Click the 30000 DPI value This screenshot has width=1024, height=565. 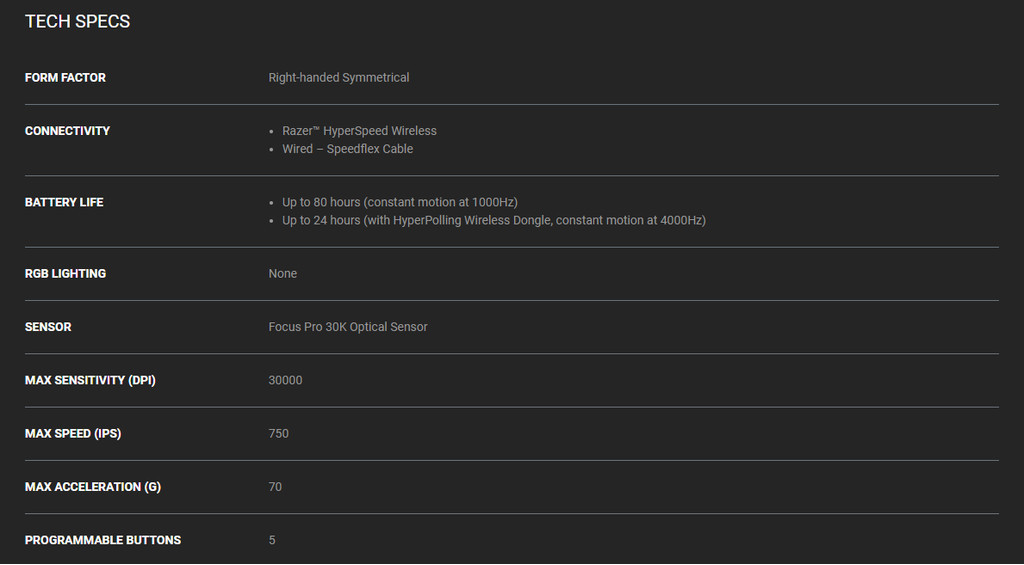pos(285,380)
